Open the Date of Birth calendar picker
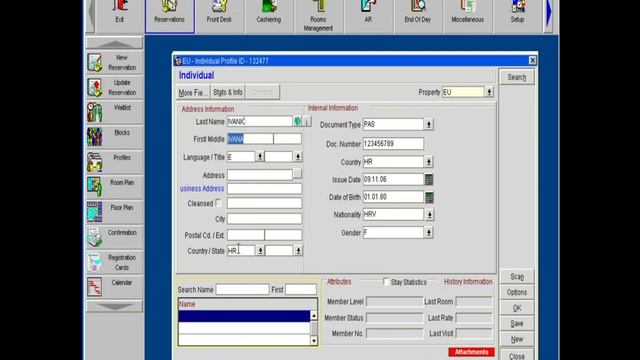The image size is (640, 360). pos(429,197)
